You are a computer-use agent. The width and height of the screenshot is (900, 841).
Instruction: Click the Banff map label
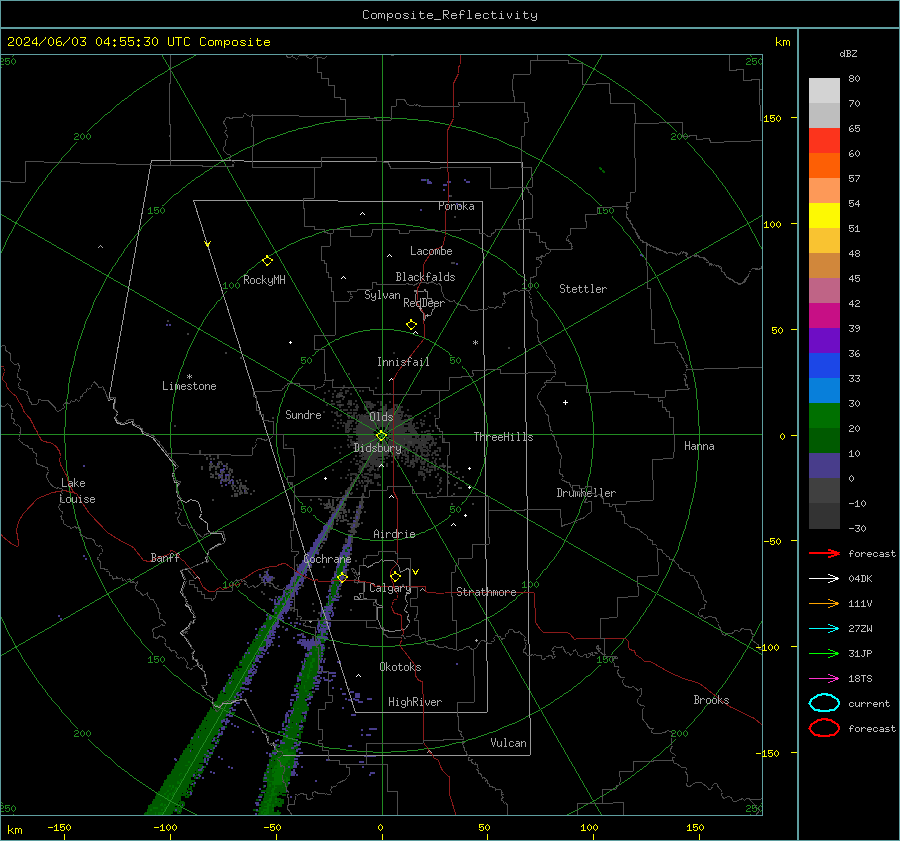point(165,557)
